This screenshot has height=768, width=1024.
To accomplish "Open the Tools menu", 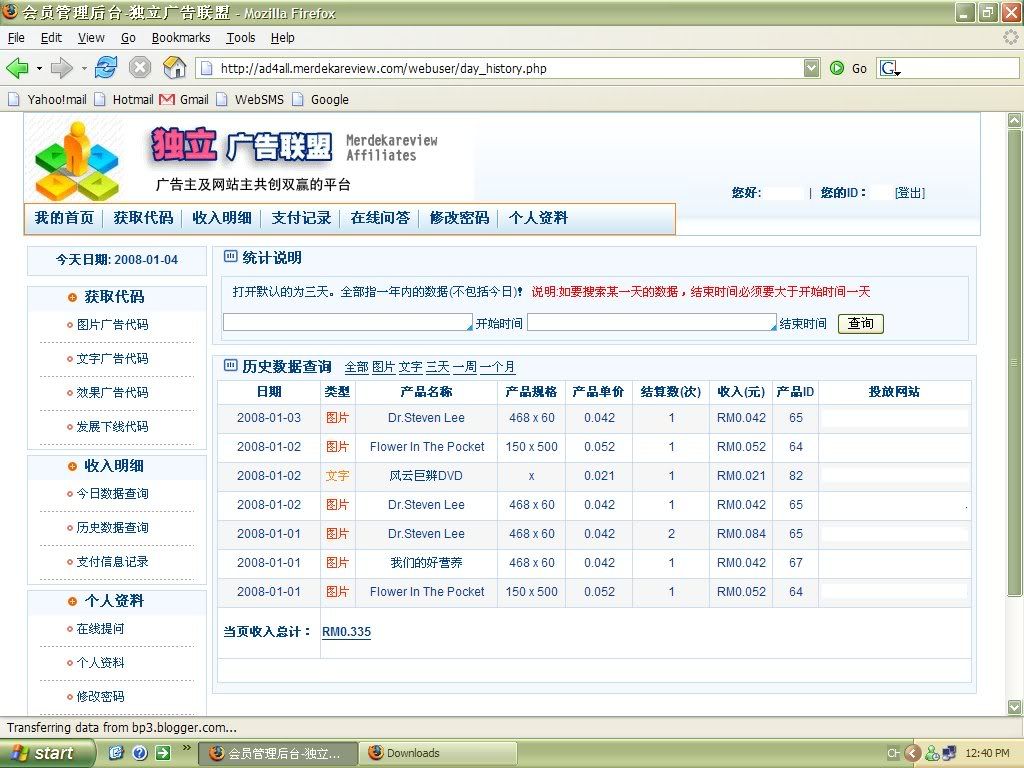I will click(240, 38).
